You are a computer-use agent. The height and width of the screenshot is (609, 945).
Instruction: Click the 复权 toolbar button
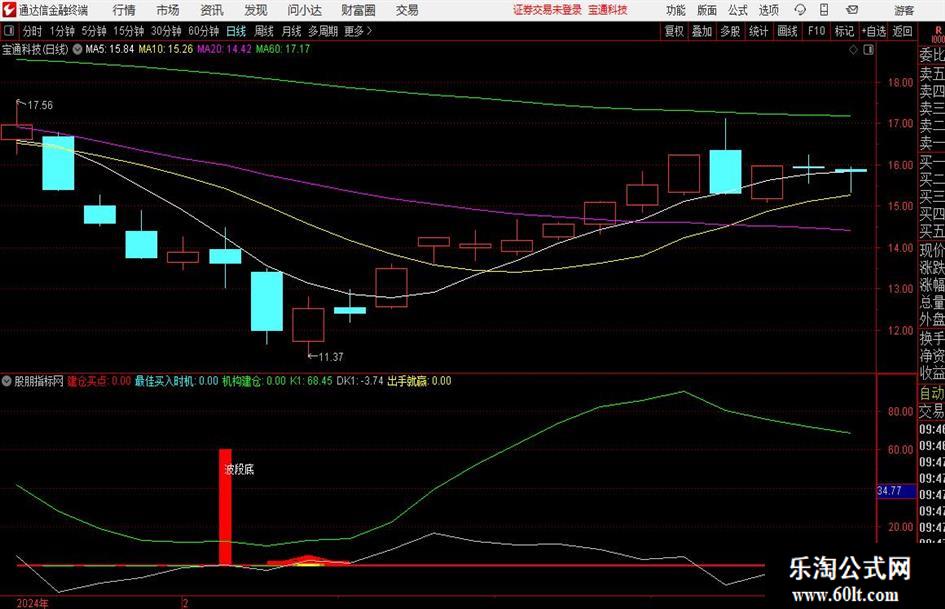(x=674, y=31)
